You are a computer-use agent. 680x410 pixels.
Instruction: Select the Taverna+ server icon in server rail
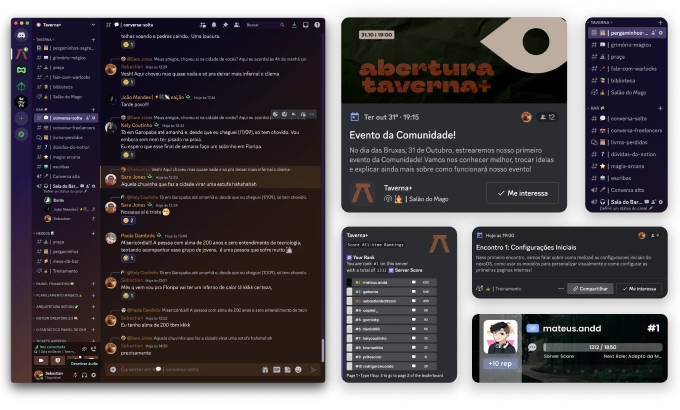[21, 54]
